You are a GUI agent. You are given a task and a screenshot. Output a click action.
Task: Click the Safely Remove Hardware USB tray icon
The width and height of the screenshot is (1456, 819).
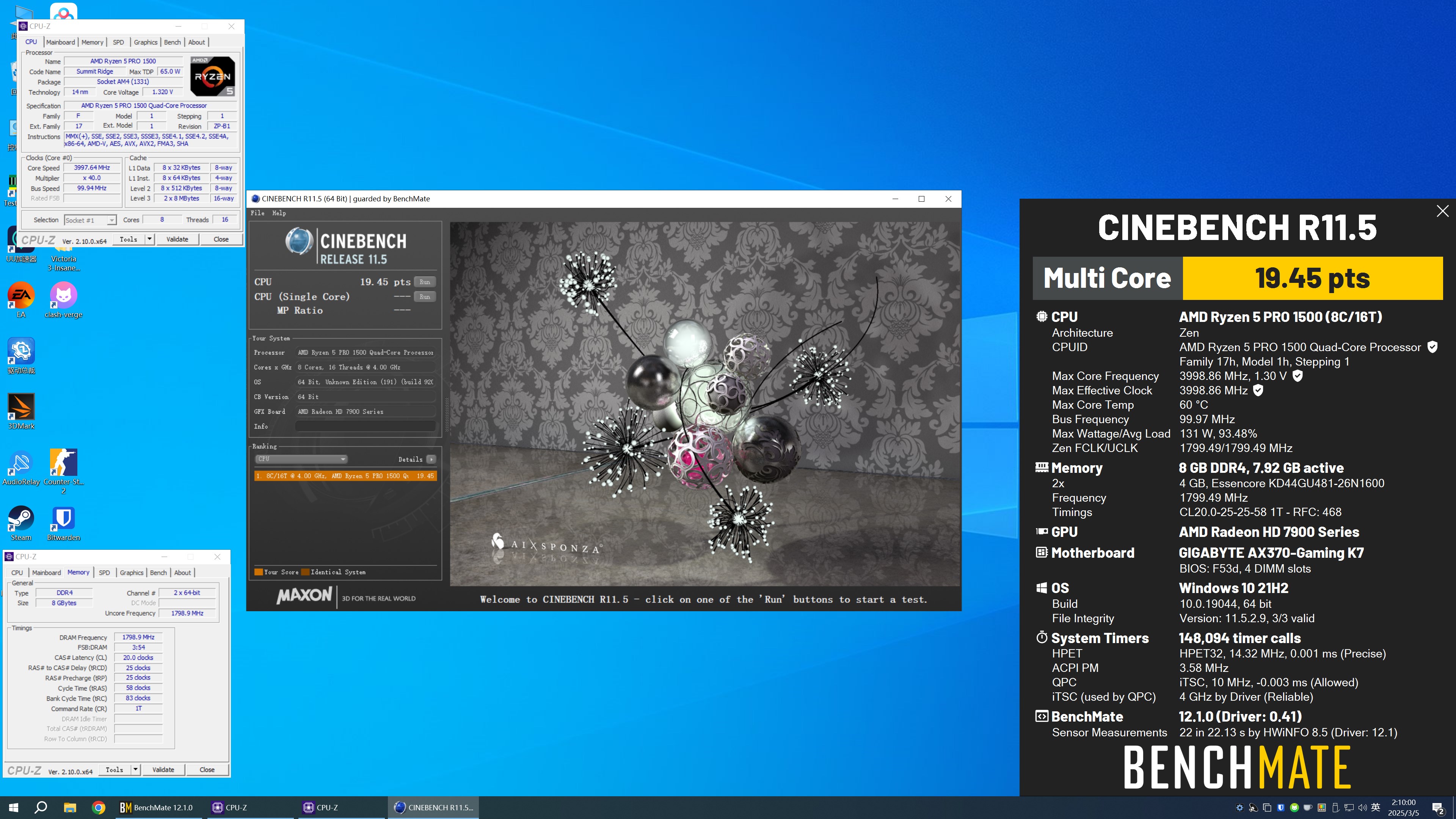tap(1335, 808)
